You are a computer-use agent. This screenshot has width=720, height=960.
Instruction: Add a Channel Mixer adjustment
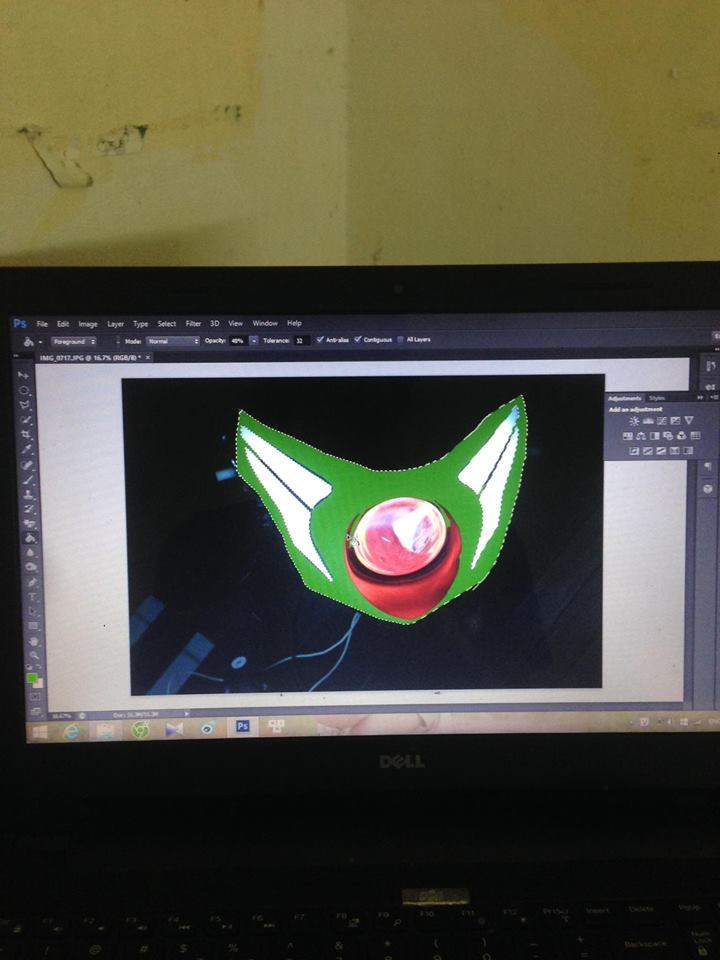click(x=681, y=436)
